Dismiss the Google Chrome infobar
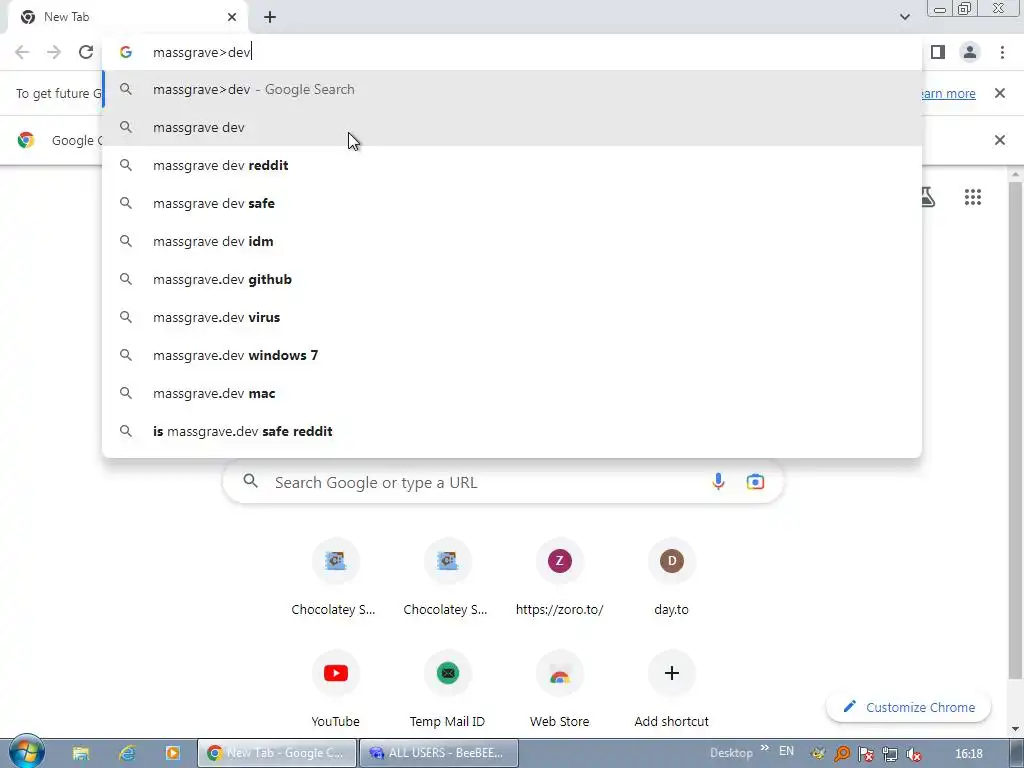 pos(999,140)
